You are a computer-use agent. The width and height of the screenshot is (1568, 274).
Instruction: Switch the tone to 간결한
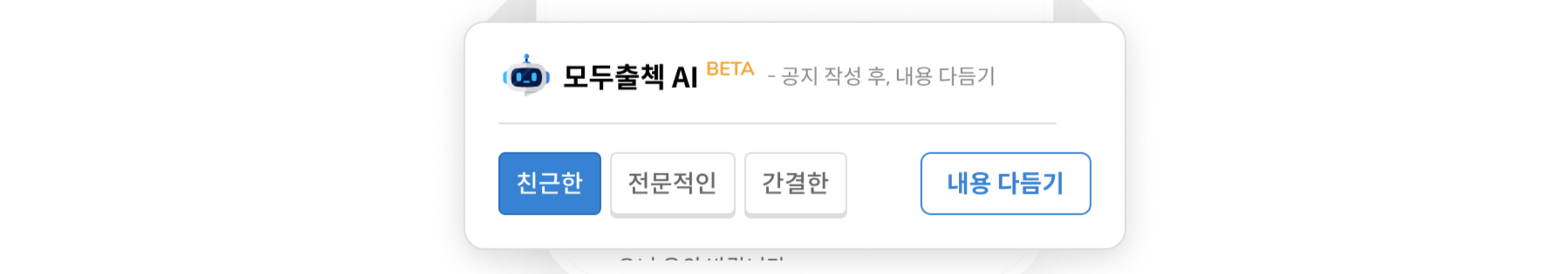(x=795, y=184)
